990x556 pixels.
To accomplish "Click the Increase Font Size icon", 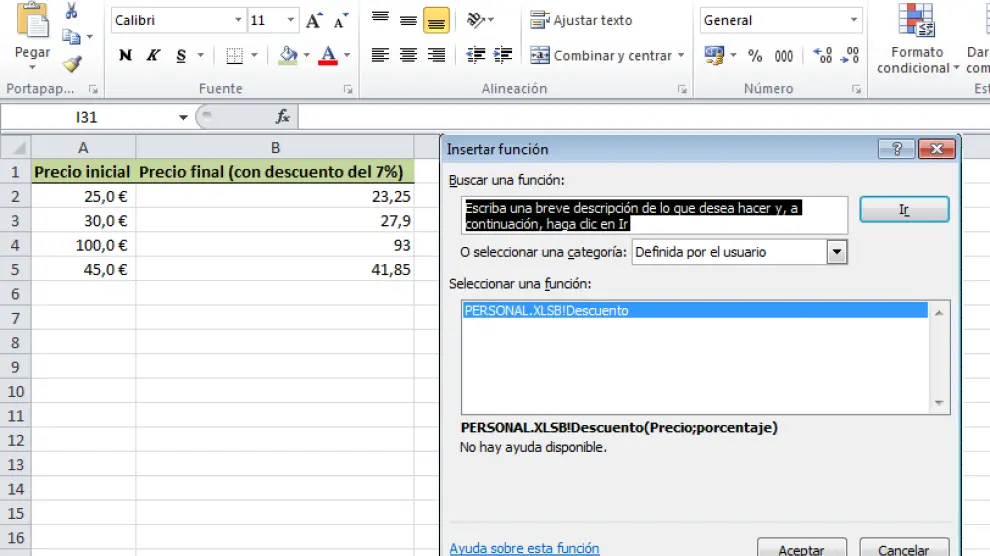I will click(x=314, y=20).
